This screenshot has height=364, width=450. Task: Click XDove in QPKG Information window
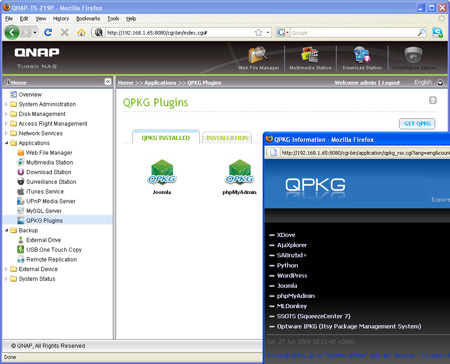click(x=286, y=235)
